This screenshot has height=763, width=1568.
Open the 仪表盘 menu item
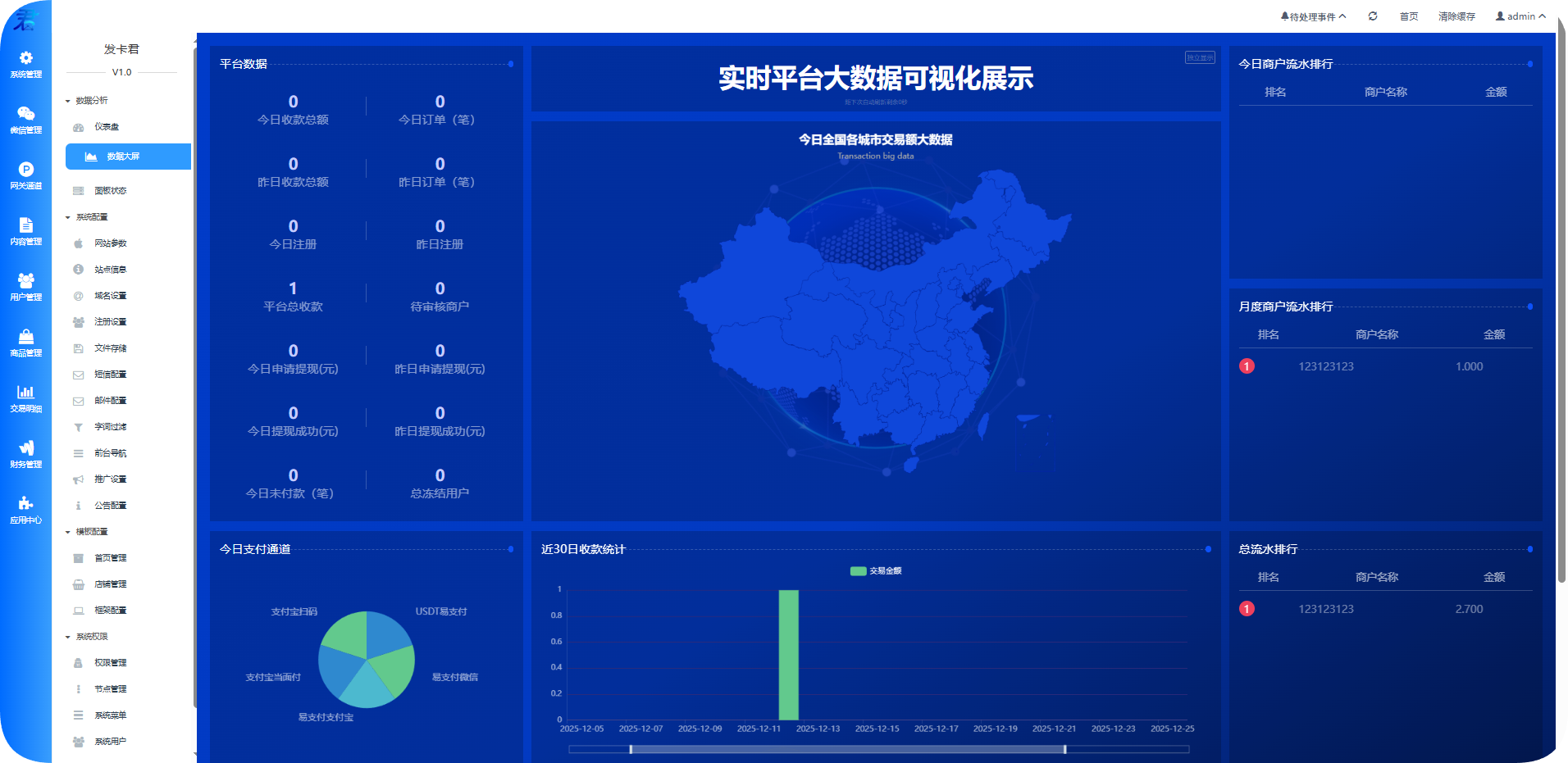point(105,127)
